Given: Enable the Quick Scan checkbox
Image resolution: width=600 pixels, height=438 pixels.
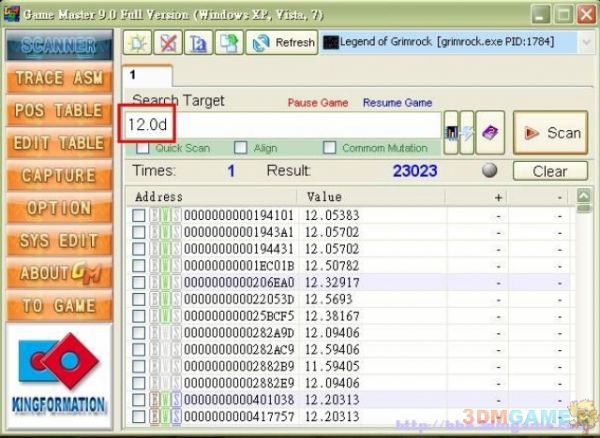Looking at the screenshot, I should pyautogui.click(x=143, y=149).
